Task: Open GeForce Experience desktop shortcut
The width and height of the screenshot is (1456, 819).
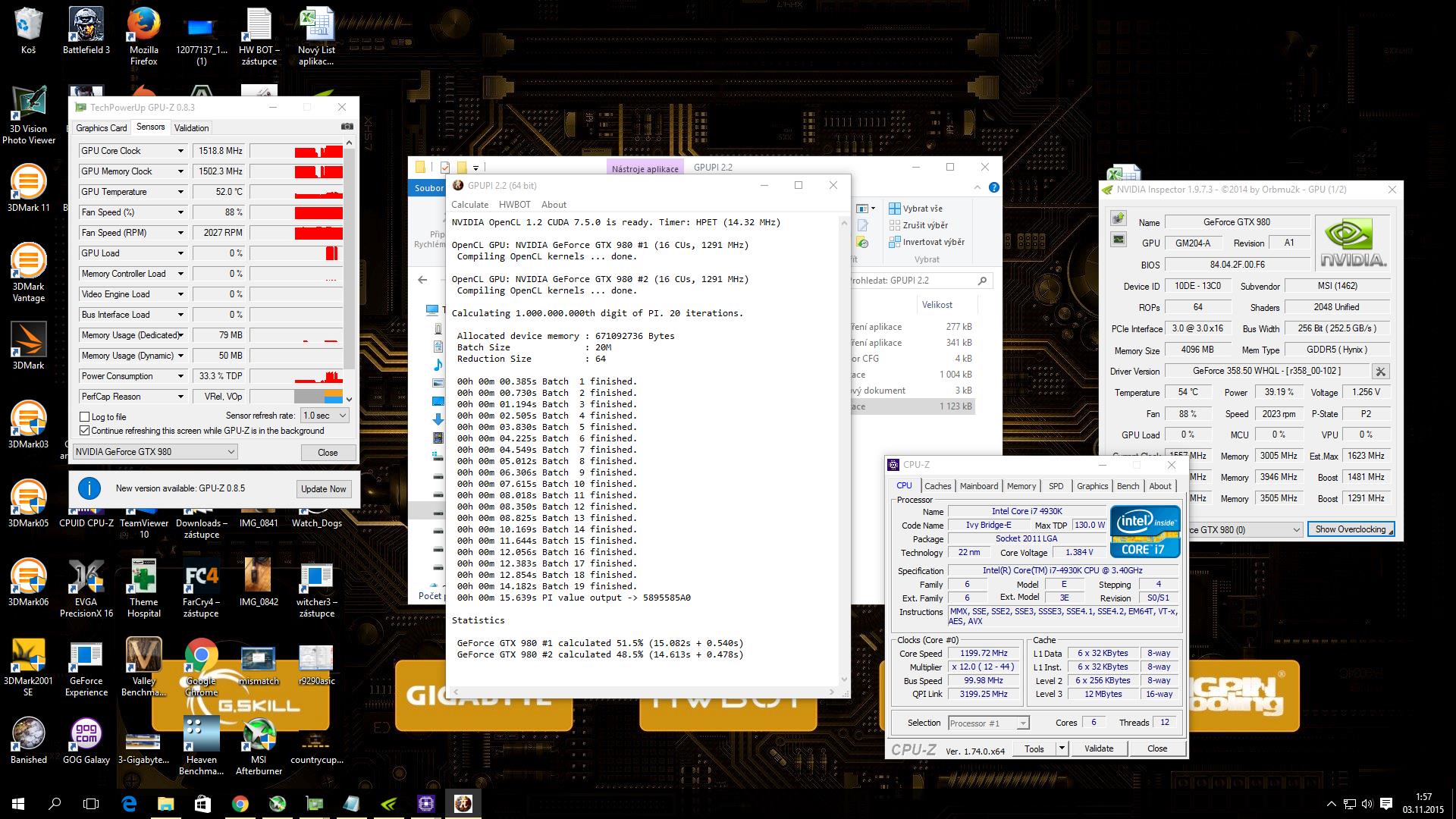Action: [x=86, y=667]
